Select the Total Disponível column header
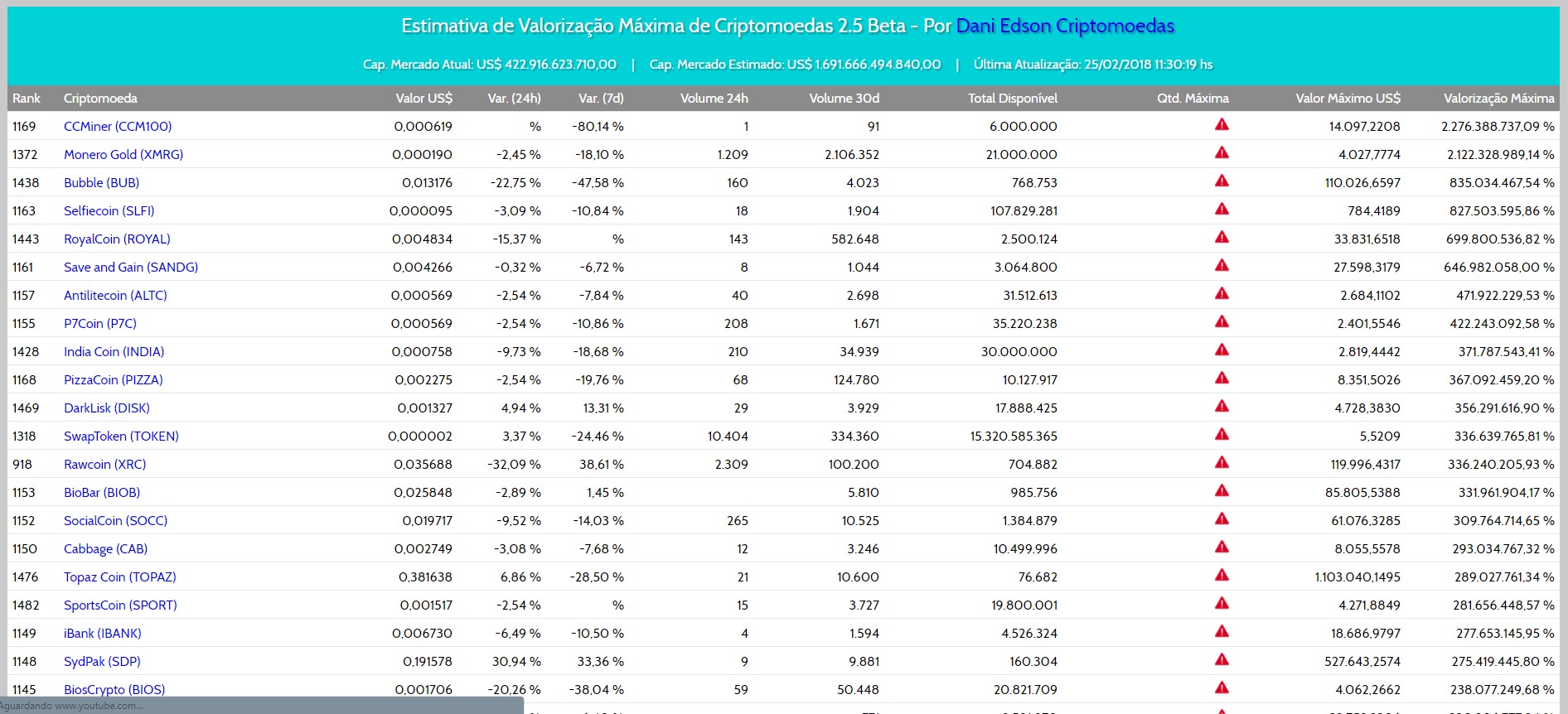 tap(1012, 99)
